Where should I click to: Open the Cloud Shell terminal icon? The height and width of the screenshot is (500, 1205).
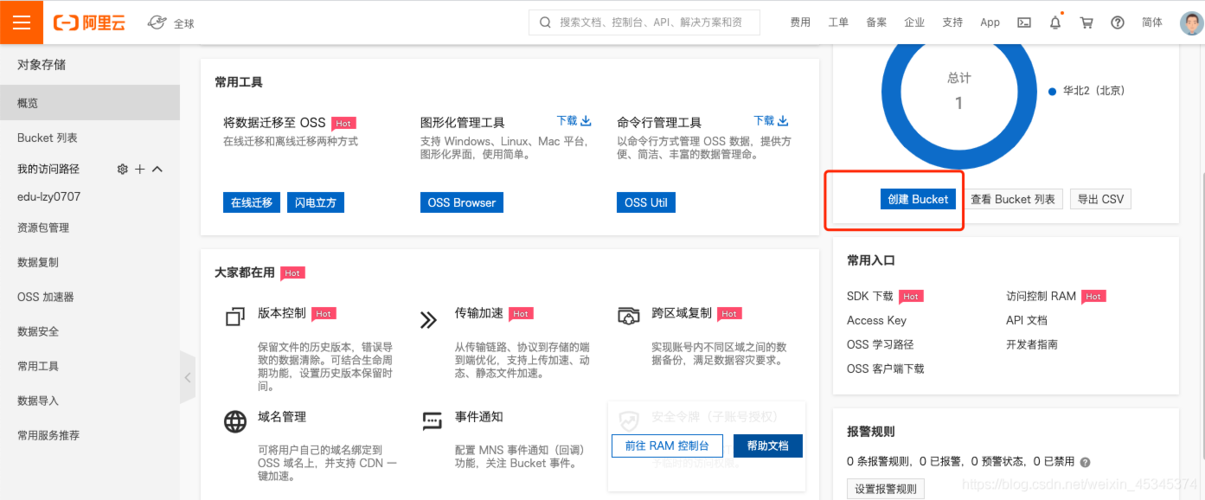pos(1024,23)
